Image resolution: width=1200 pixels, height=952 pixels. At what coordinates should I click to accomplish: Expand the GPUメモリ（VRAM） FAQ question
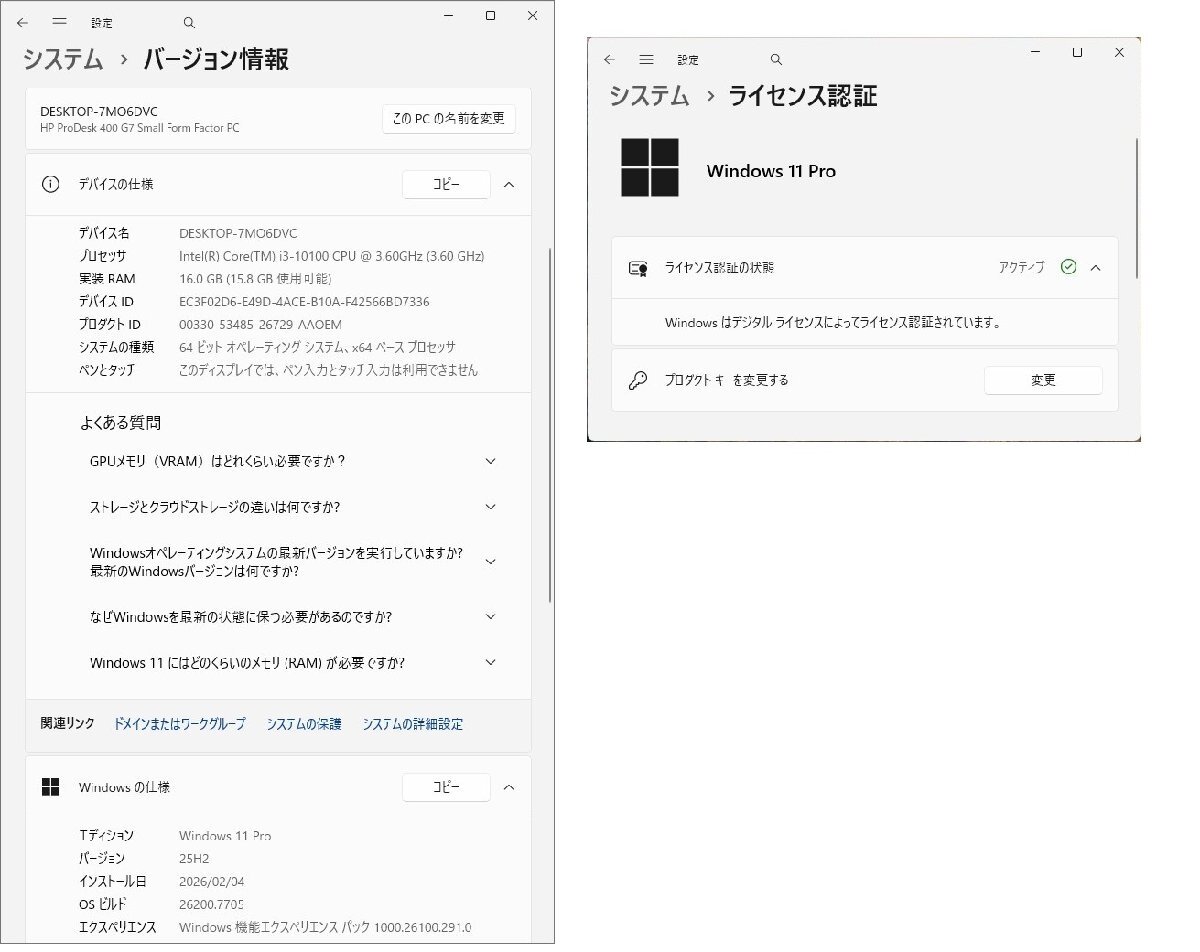[490, 461]
